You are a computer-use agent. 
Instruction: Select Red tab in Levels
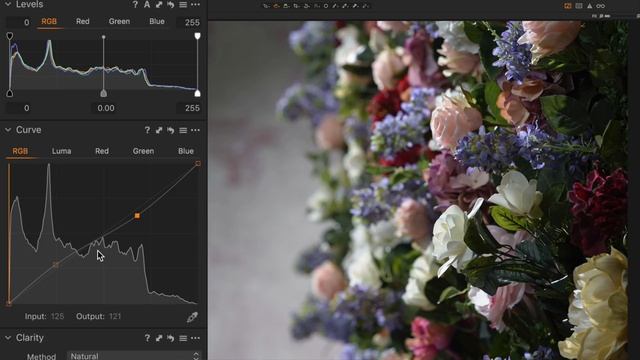[82, 21]
